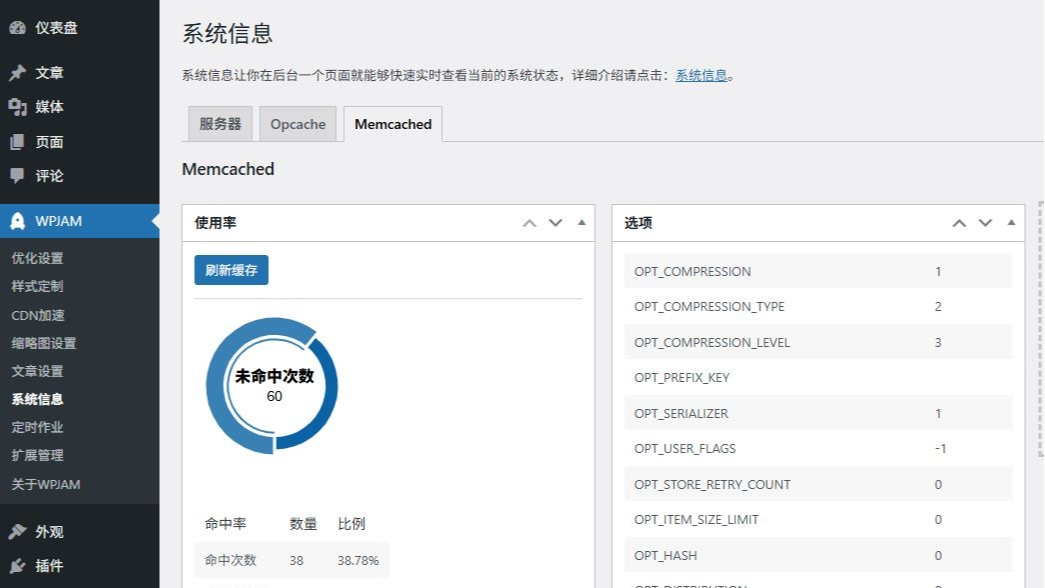Collapse the 使用率 panel
This screenshot has height=588, width=1045.
(x=581, y=223)
